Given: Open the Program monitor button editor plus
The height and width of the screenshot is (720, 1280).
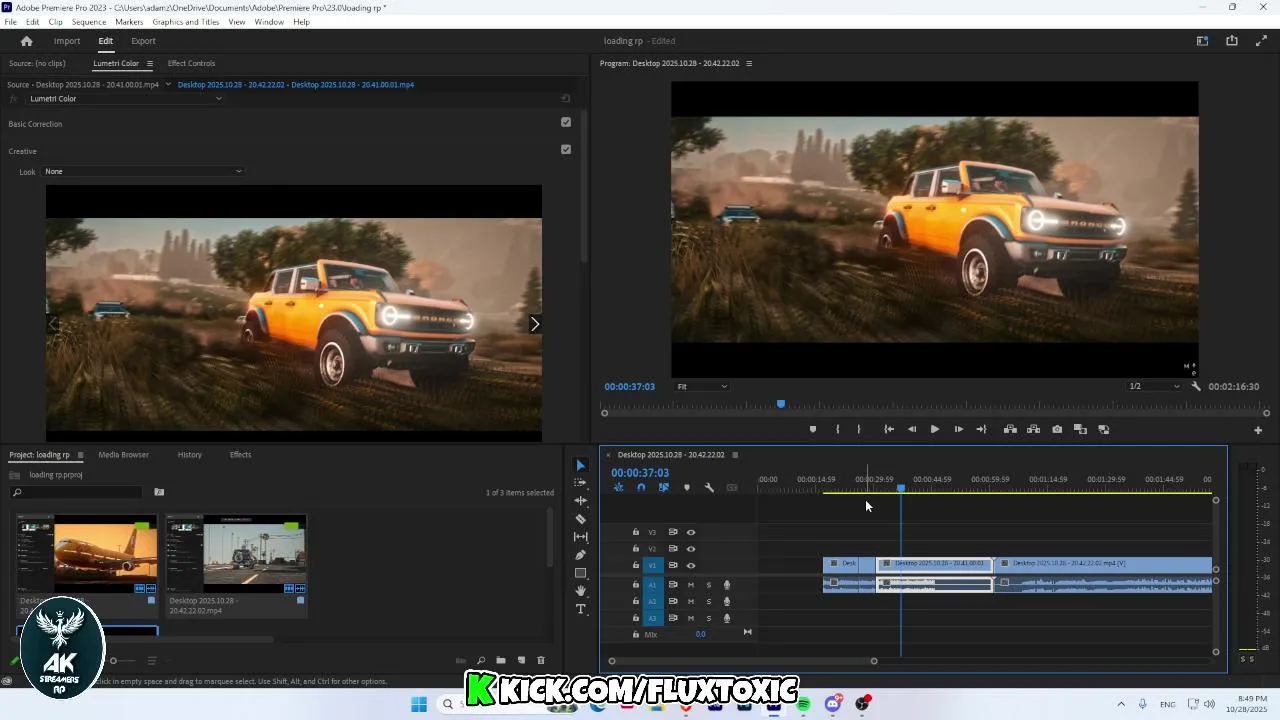Looking at the screenshot, I should (1258, 430).
